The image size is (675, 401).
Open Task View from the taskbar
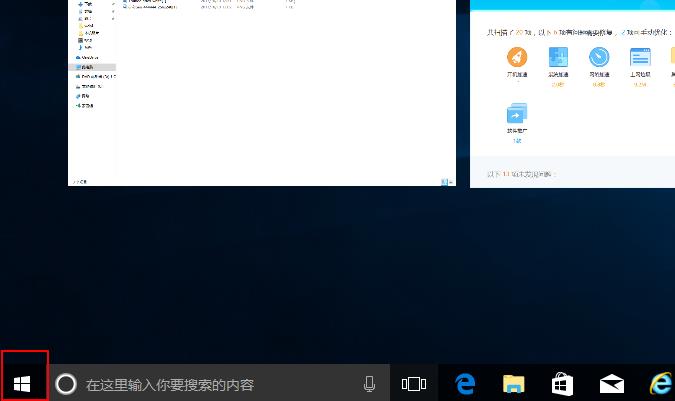click(413, 384)
